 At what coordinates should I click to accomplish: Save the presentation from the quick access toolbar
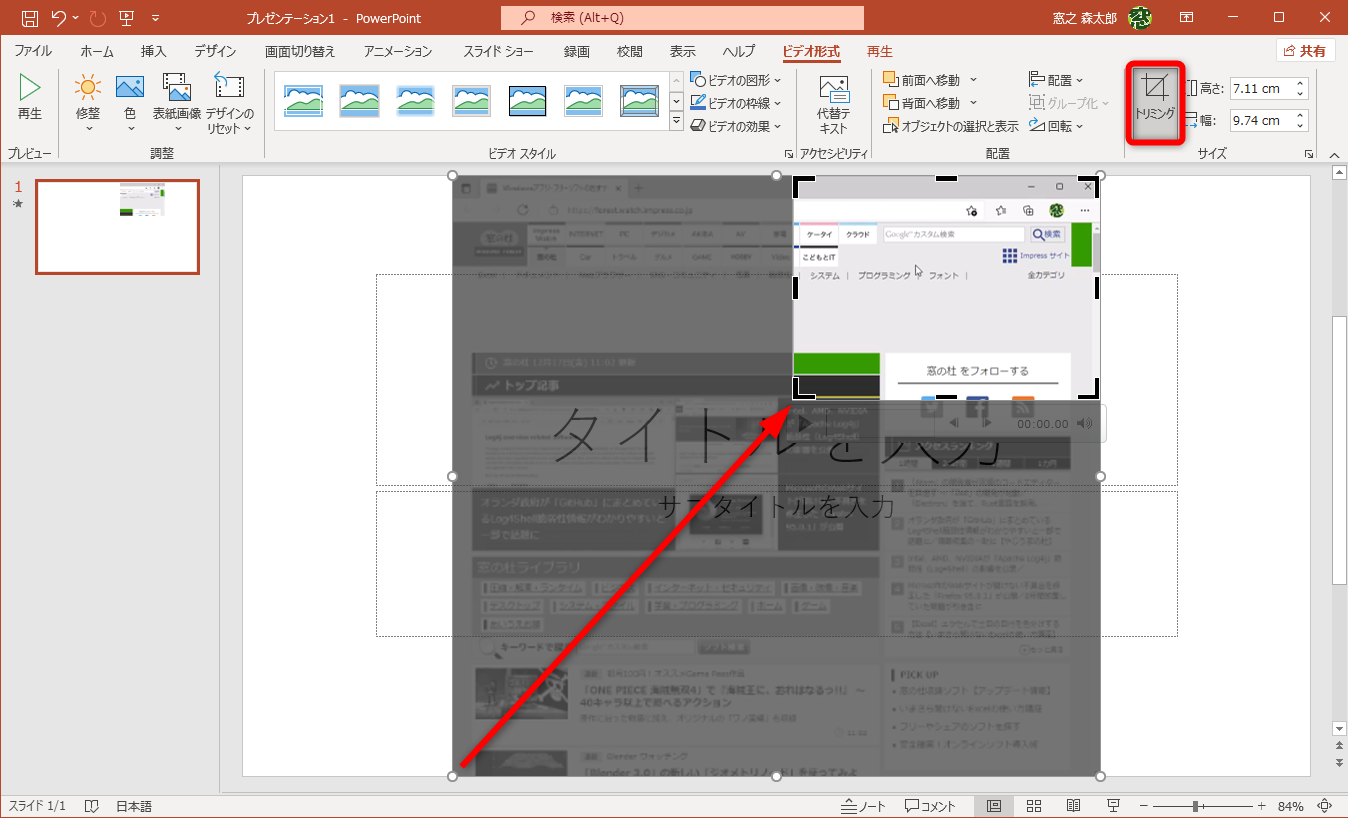(x=29, y=18)
